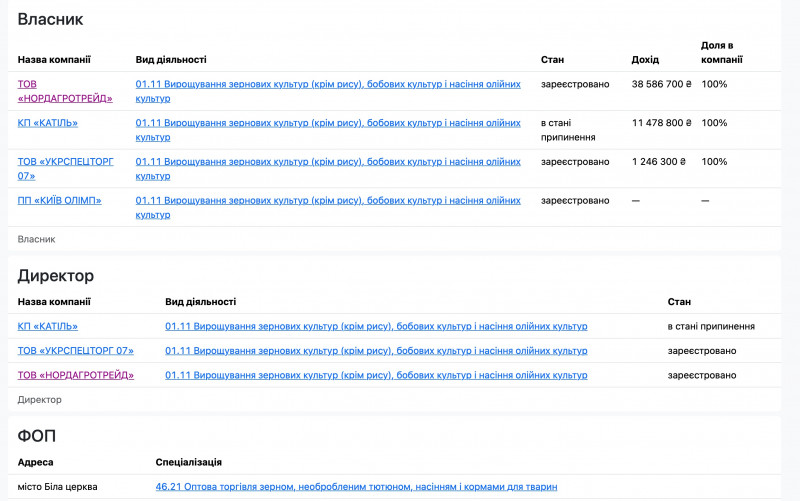
Task: Click the Спеціалізація column header
Action: click(188, 462)
